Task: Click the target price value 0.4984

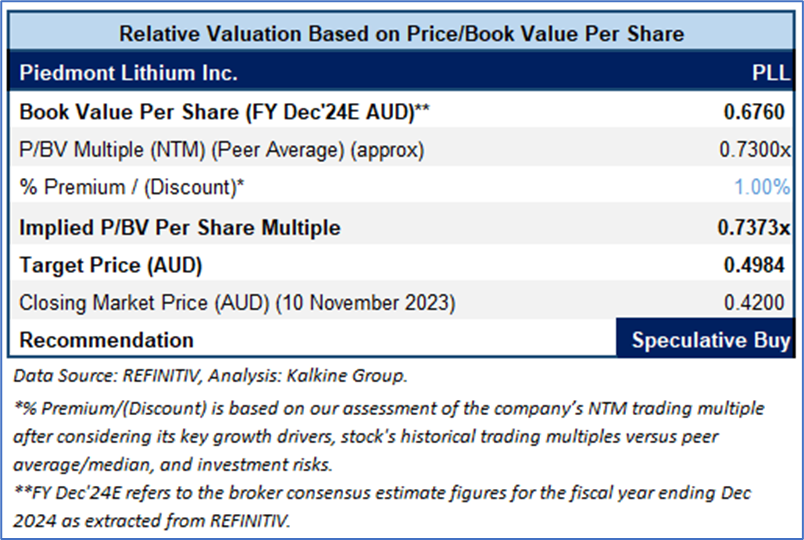Action: tap(757, 264)
